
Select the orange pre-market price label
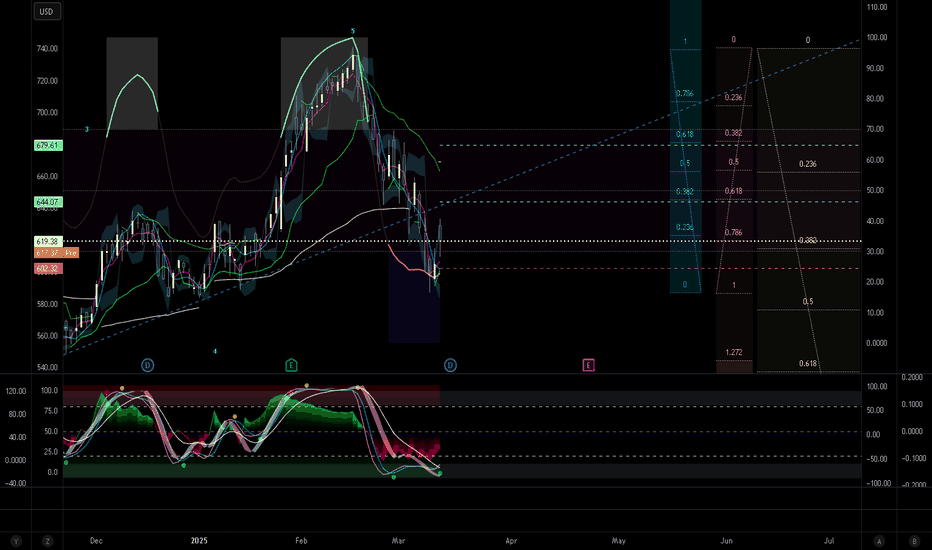click(x=56, y=253)
